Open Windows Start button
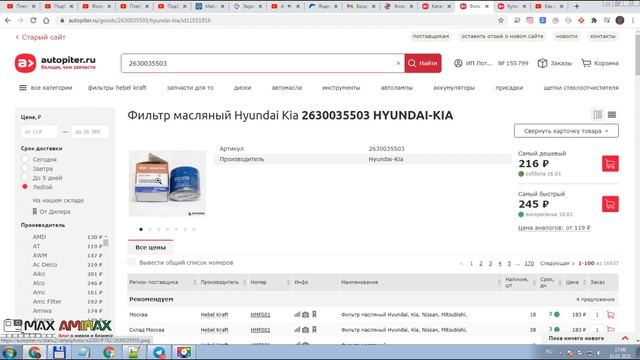The width and height of the screenshot is (640, 360). [9, 352]
